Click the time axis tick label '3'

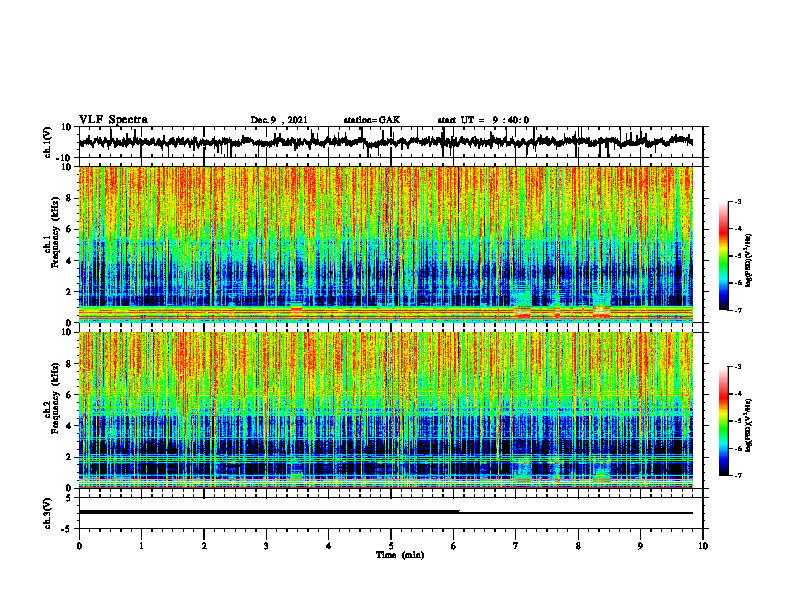click(266, 546)
